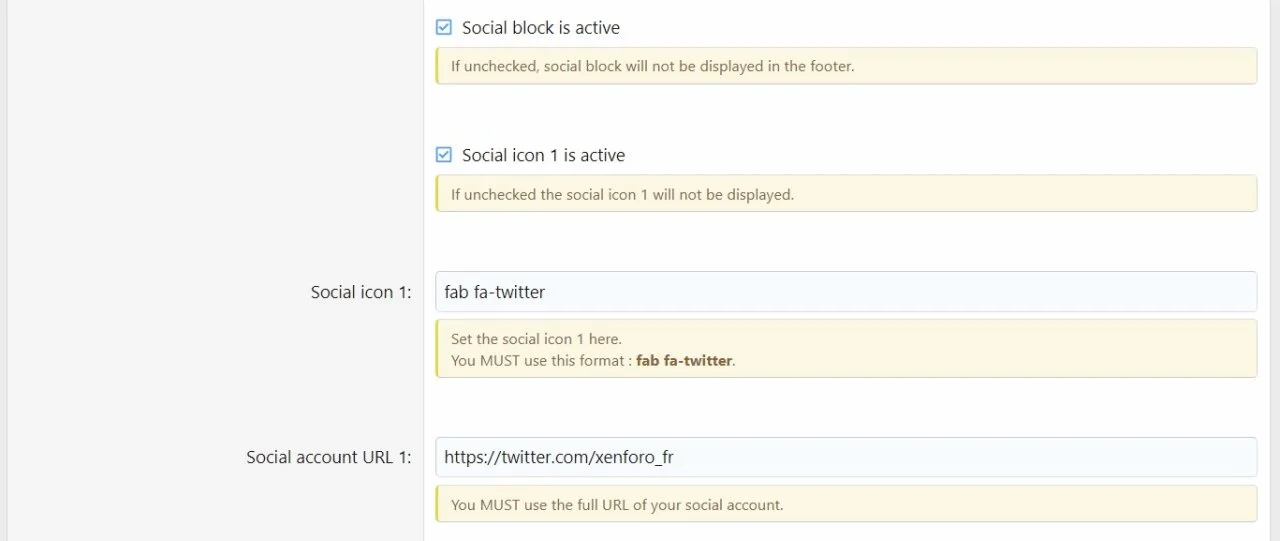
Task: Click the "Set the social icon 1 here" hint line
Action: tap(535, 339)
